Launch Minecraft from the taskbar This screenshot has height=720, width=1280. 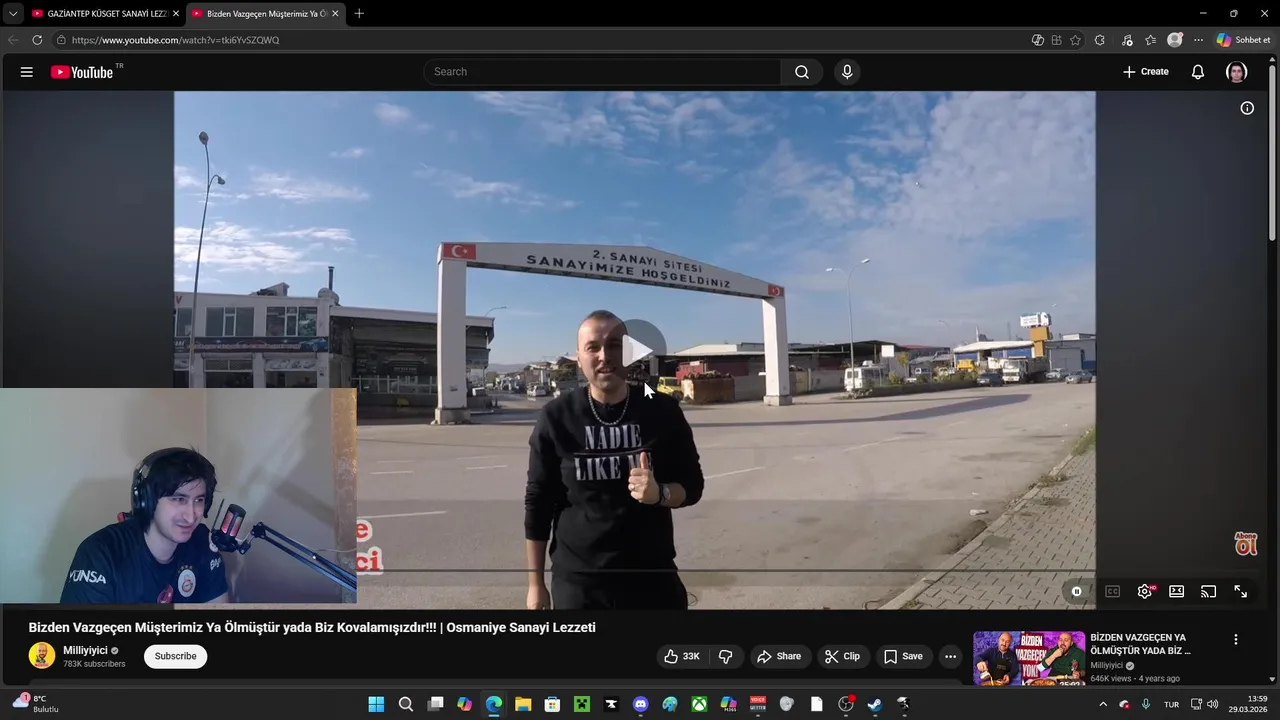(x=582, y=704)
